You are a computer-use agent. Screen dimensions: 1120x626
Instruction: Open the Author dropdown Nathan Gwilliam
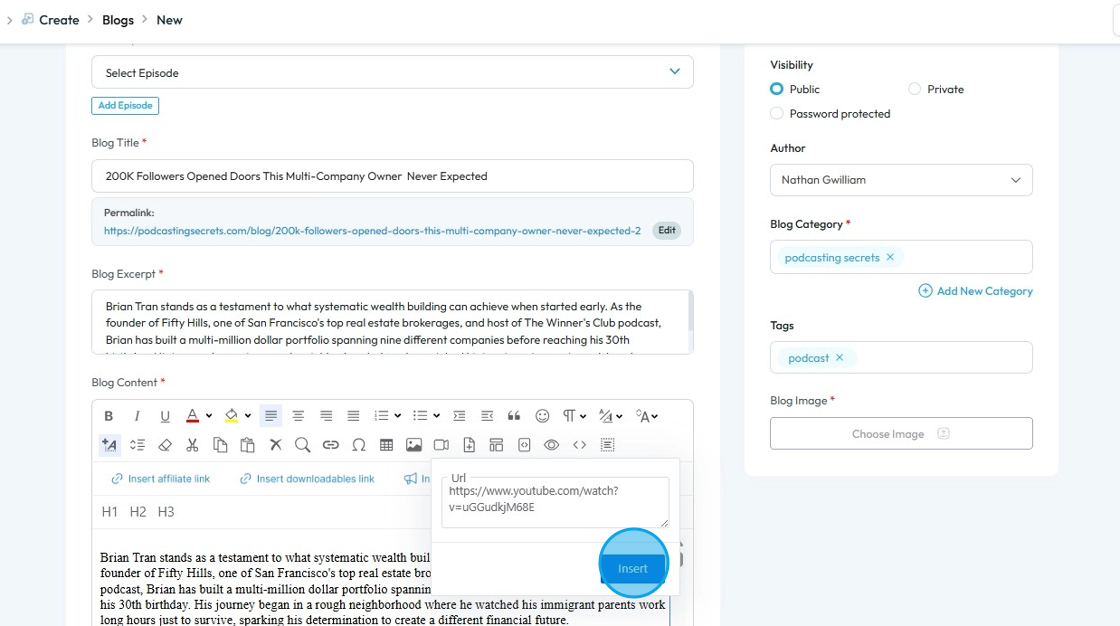coord(901,180)
